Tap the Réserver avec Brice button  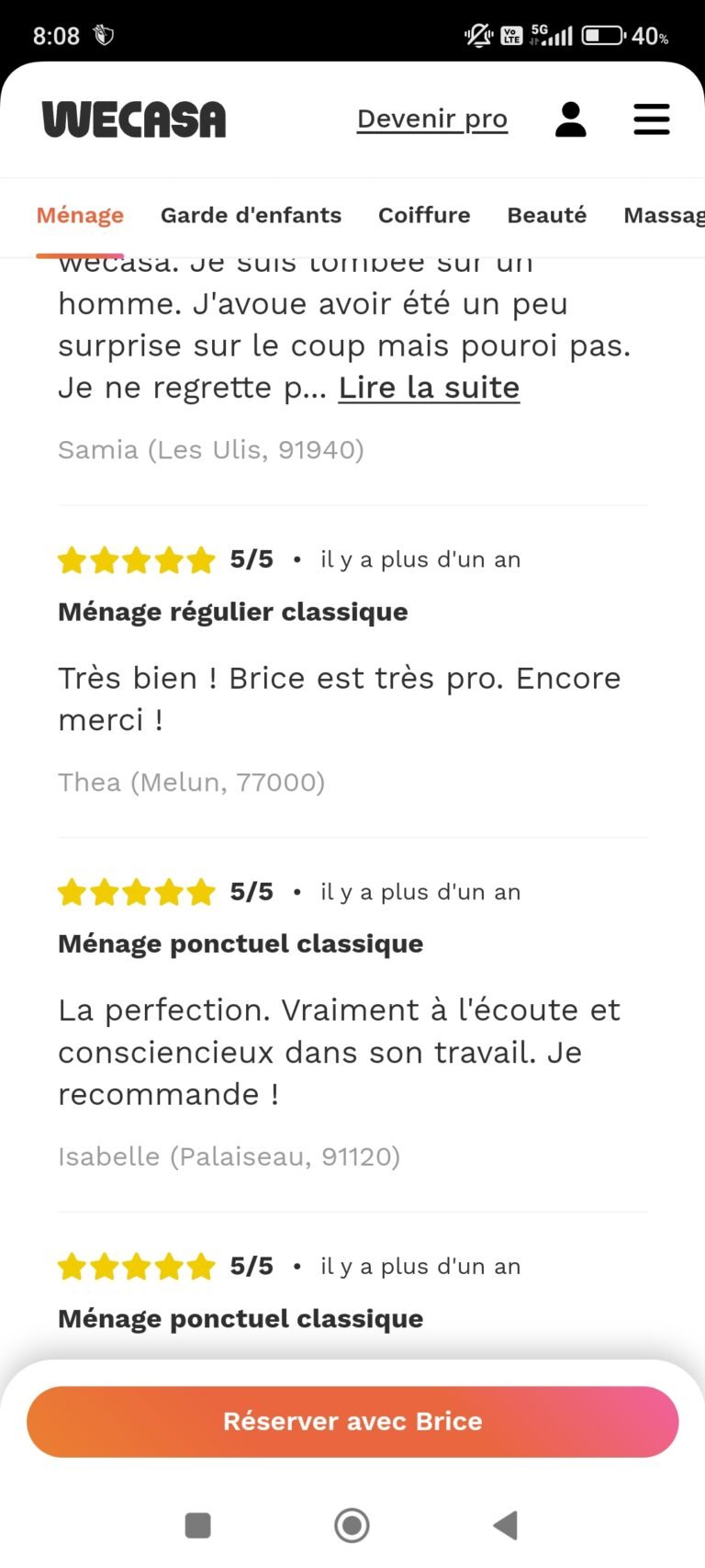pos(352,1421)
